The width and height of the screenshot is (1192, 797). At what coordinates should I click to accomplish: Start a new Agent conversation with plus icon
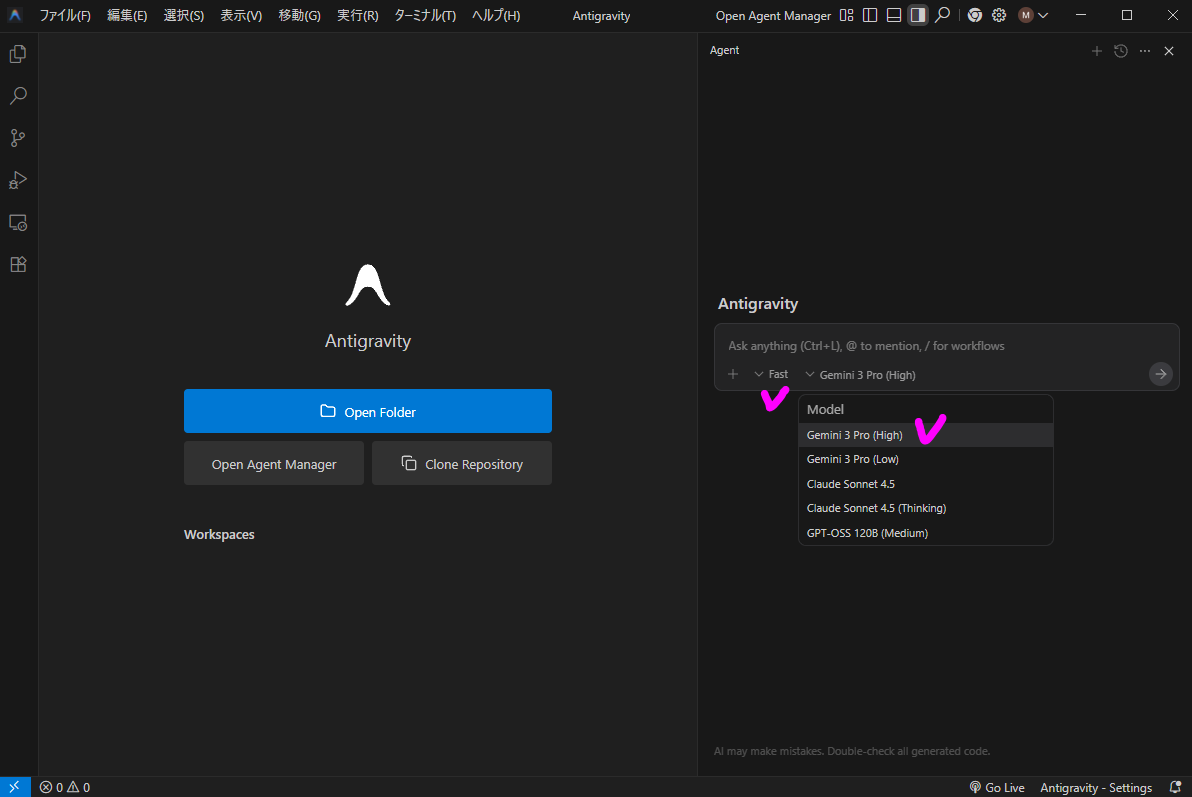click(1096, 51)
